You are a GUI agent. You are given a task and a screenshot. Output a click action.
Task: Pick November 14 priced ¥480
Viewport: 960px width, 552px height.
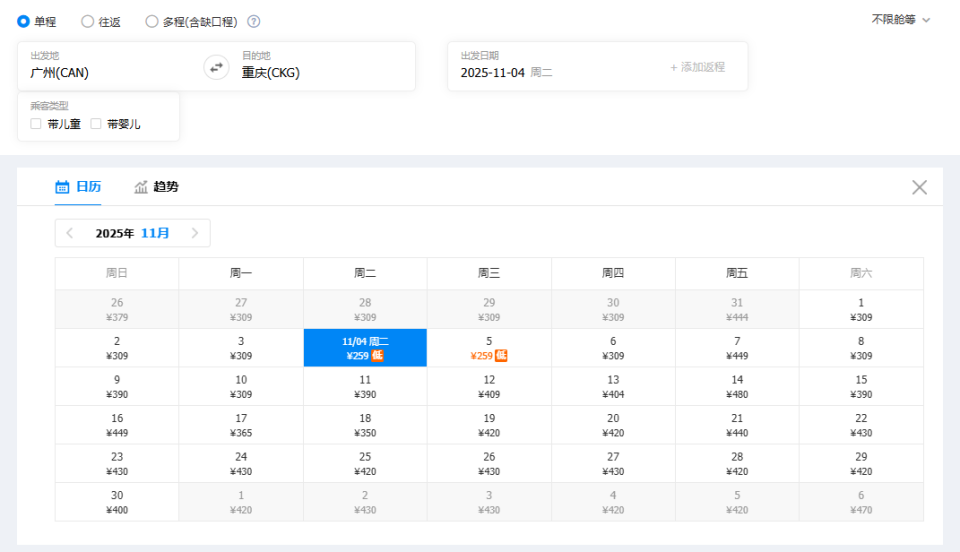pyautogui.click(x=737, y=386)
